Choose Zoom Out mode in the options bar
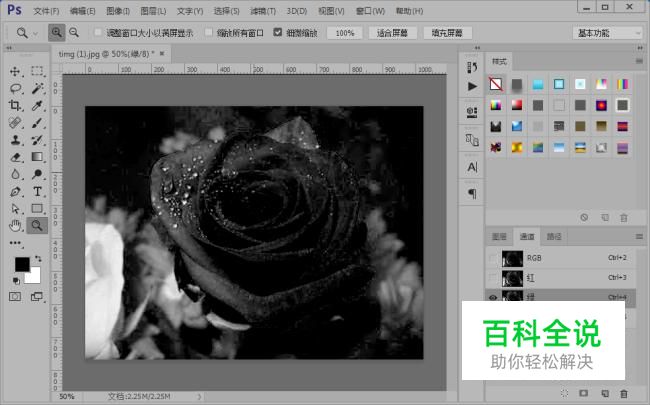This screenshot has height=405, width=650. coord(74,32)
